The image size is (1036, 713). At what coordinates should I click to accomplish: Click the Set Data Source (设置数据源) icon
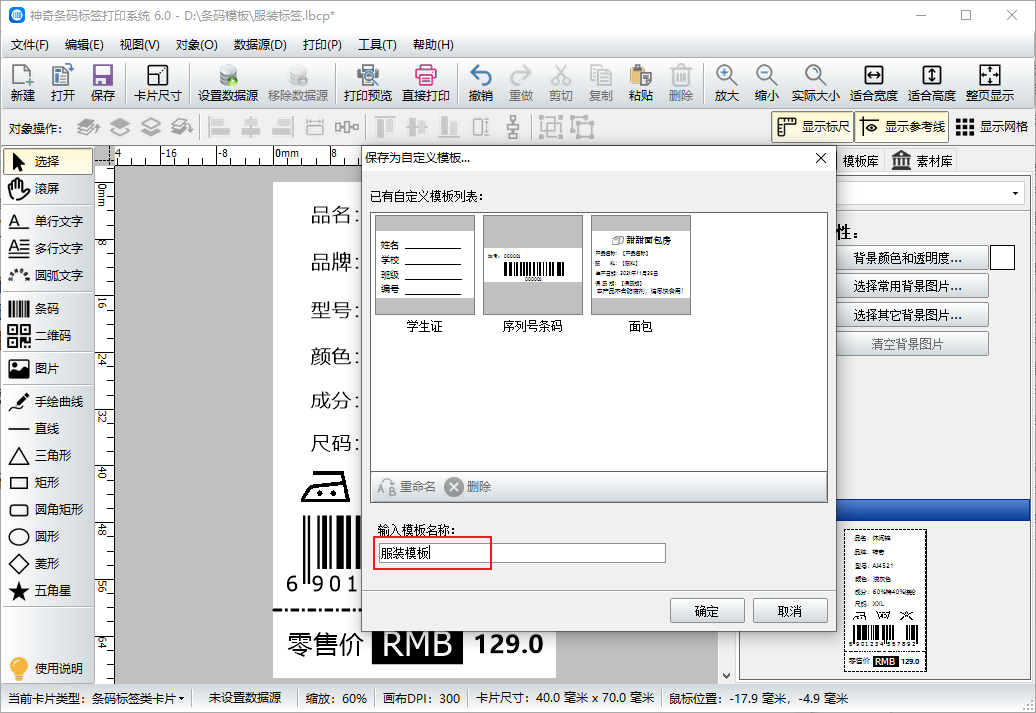[x=228, y=83]
